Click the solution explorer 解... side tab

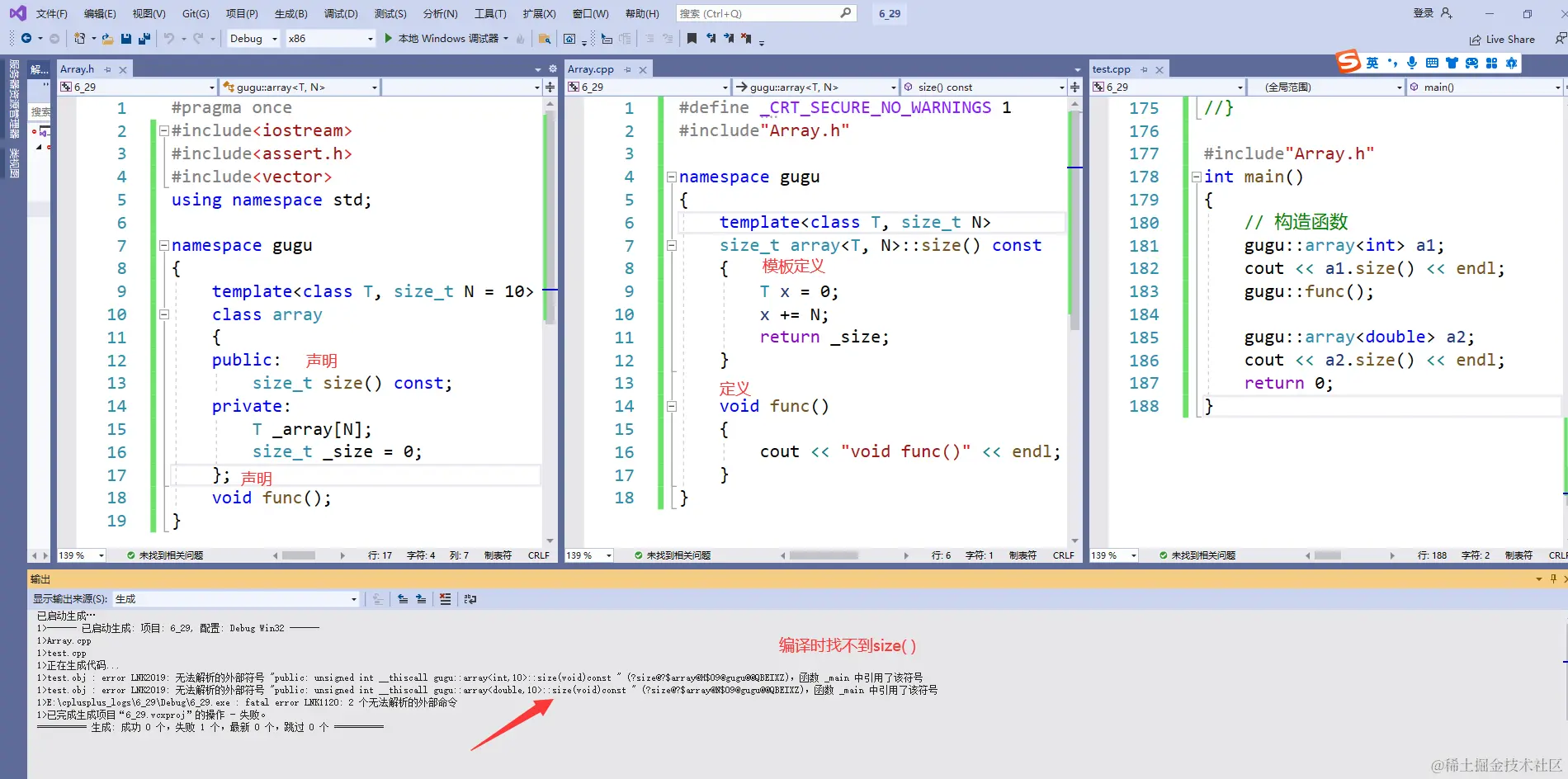(40, 69)
